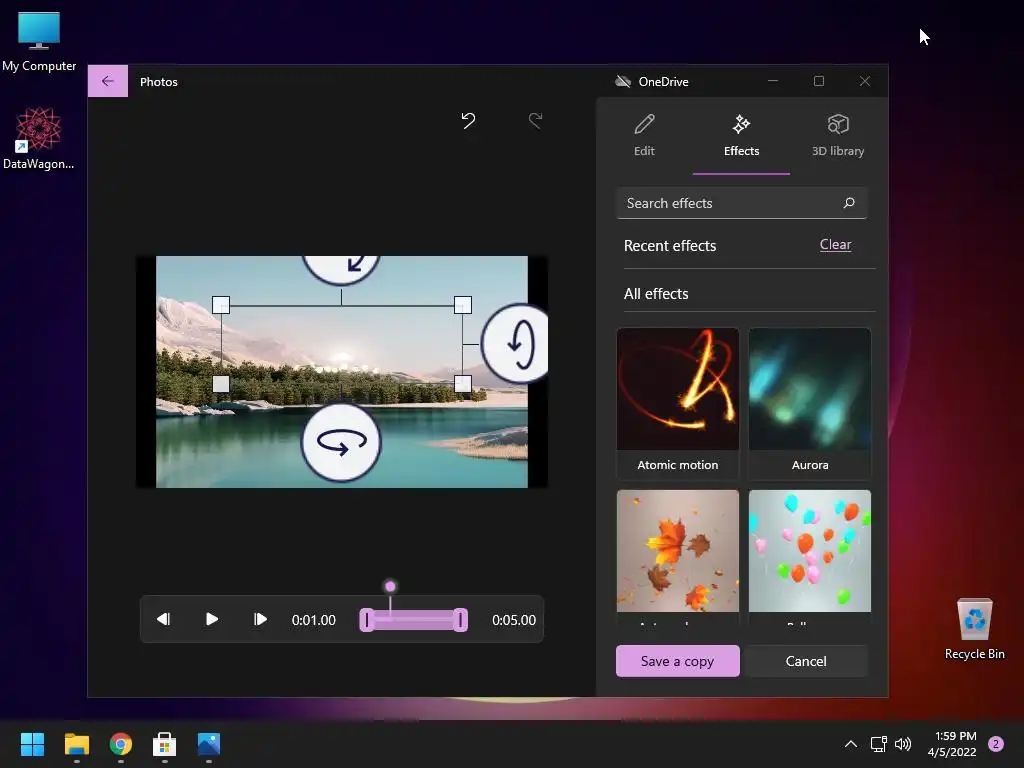Click the 0:05.00 duration label
1024x768 pixels.
click(514, 620)
